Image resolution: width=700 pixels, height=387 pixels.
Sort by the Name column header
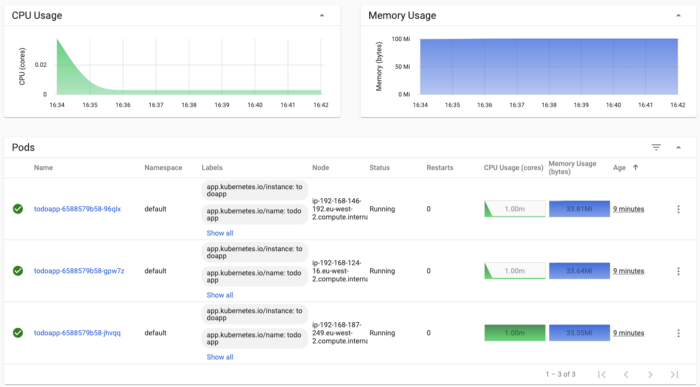click(x=43, y=168)
